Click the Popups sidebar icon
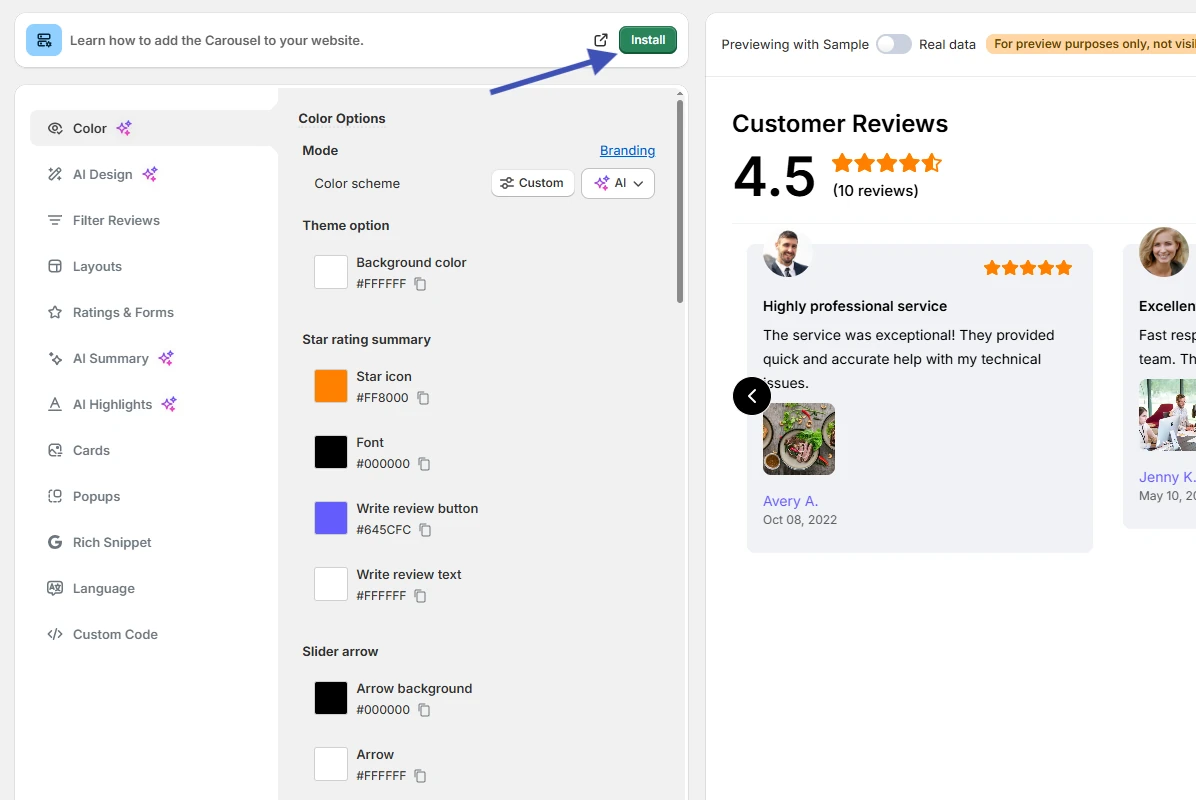 (x=55, y=496)
